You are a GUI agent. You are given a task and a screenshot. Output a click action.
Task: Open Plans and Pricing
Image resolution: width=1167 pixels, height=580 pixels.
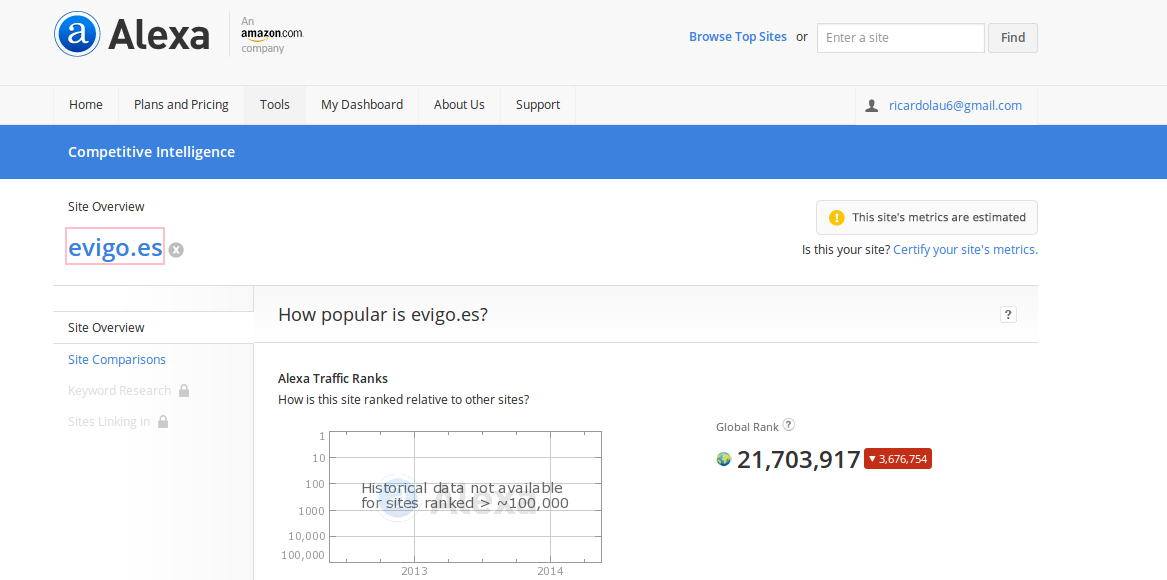point(181,105)
